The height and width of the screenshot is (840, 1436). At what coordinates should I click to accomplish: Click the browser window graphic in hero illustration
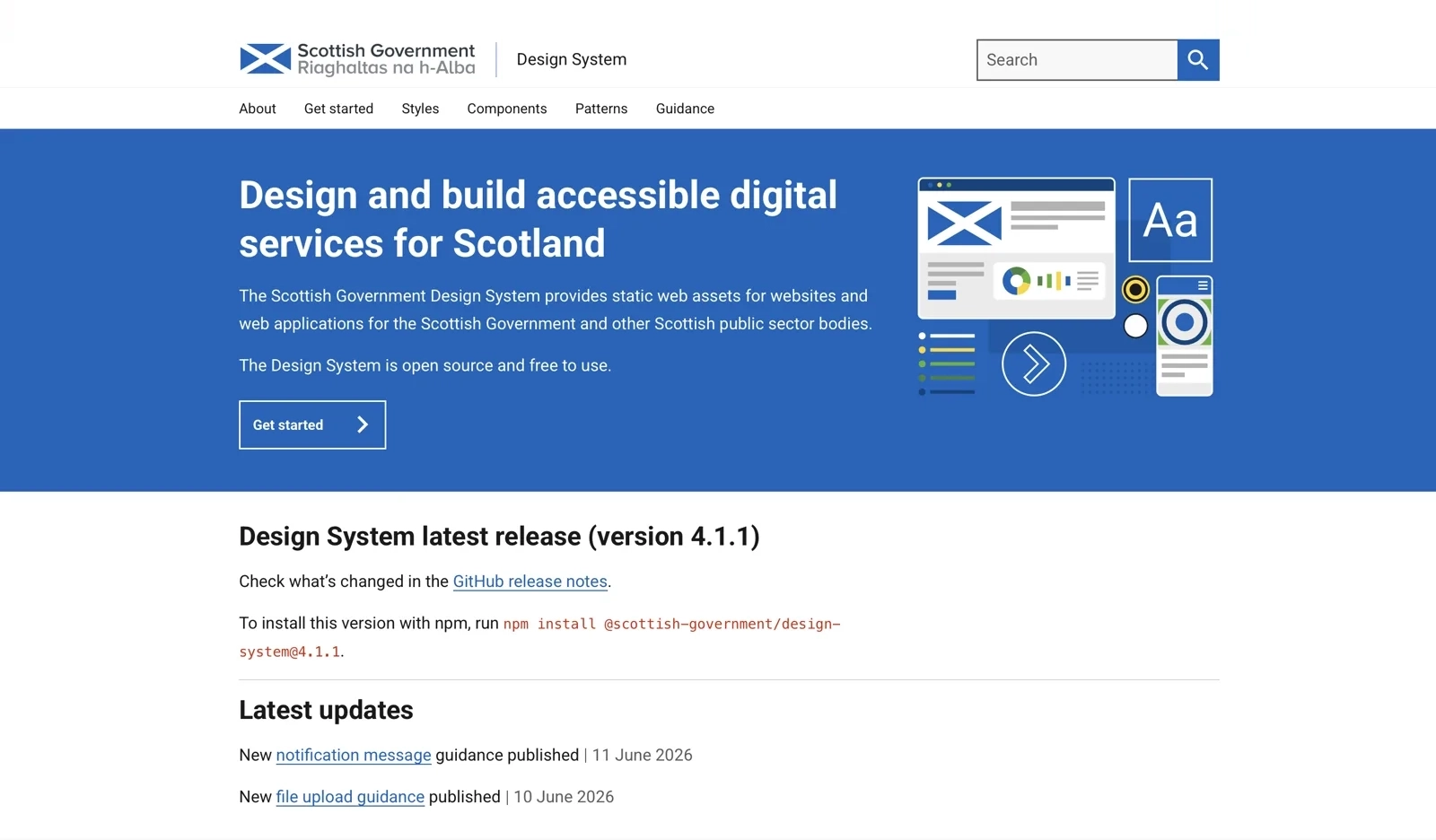pyautogui.click(x=1016, y=249)
